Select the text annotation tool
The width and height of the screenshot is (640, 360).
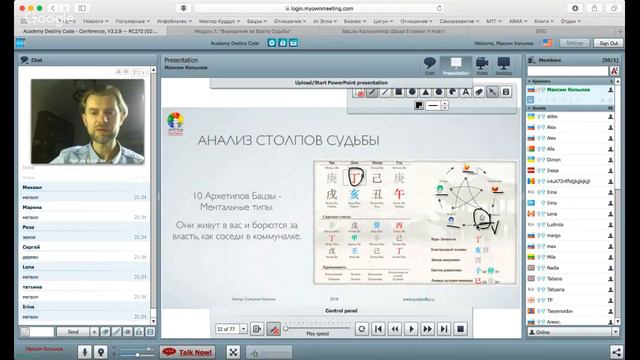[466, 92]
